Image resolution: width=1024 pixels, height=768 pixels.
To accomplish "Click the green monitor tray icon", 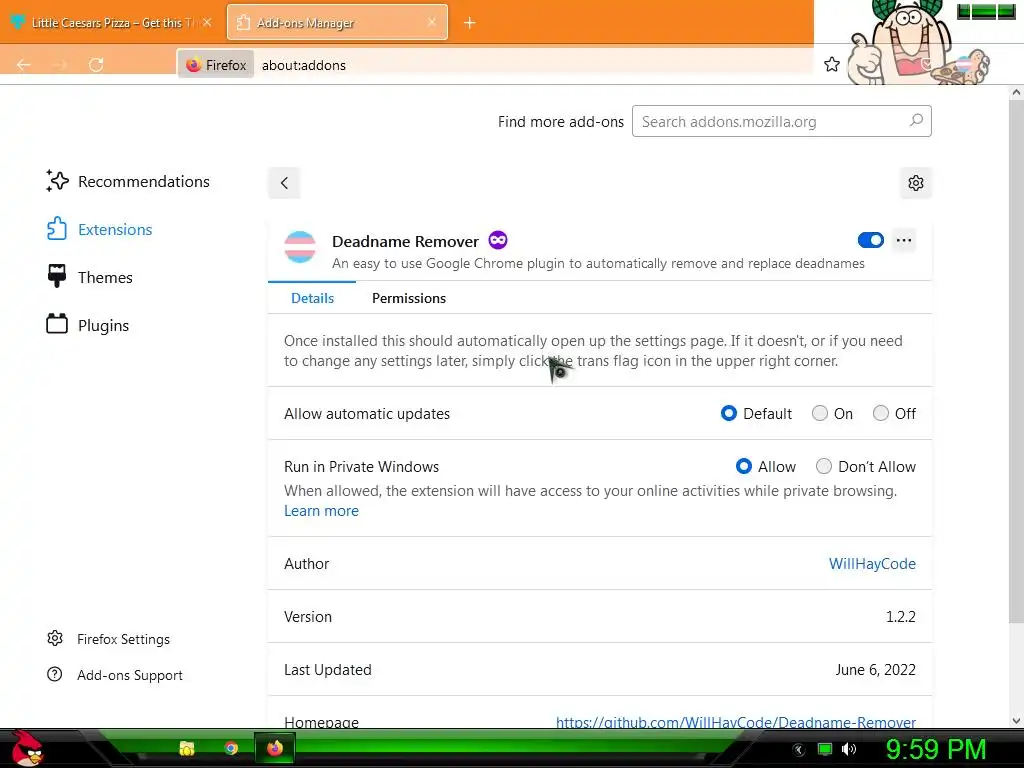I will 825,749.
